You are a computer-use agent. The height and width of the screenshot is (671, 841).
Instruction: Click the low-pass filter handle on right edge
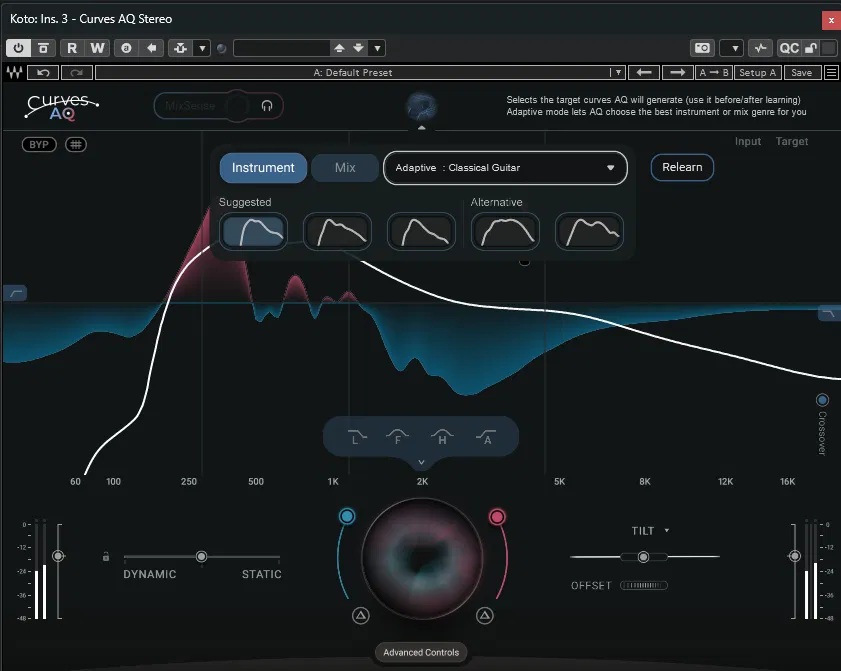[829, 313]
